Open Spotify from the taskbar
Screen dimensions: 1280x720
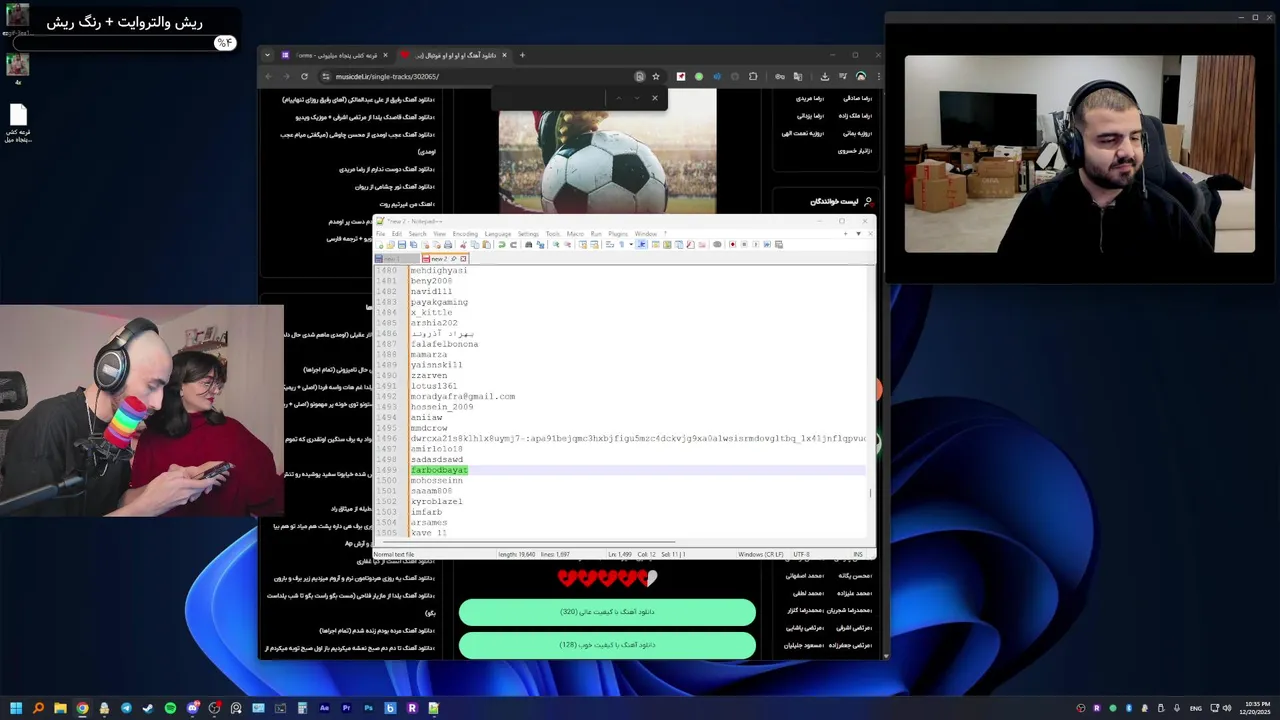click(x=170, y=708)
